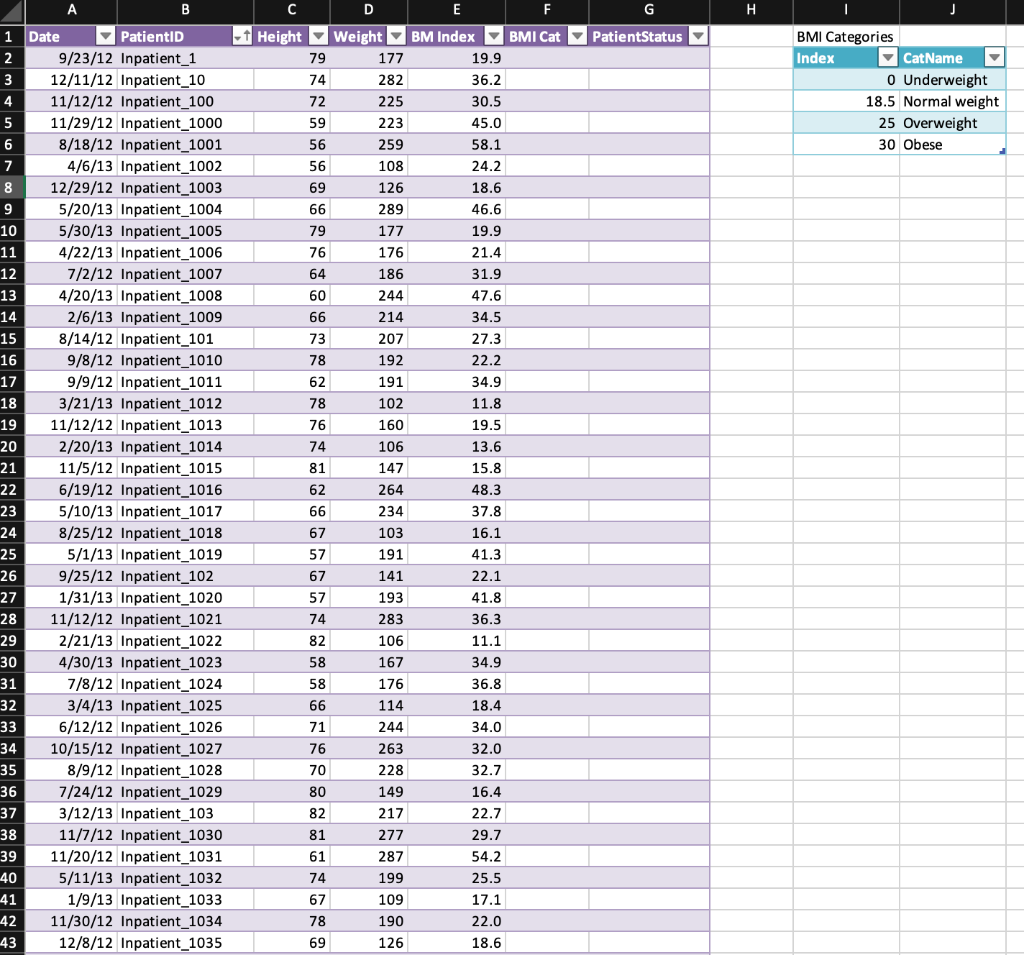Select column B header

tap(185, 10)
